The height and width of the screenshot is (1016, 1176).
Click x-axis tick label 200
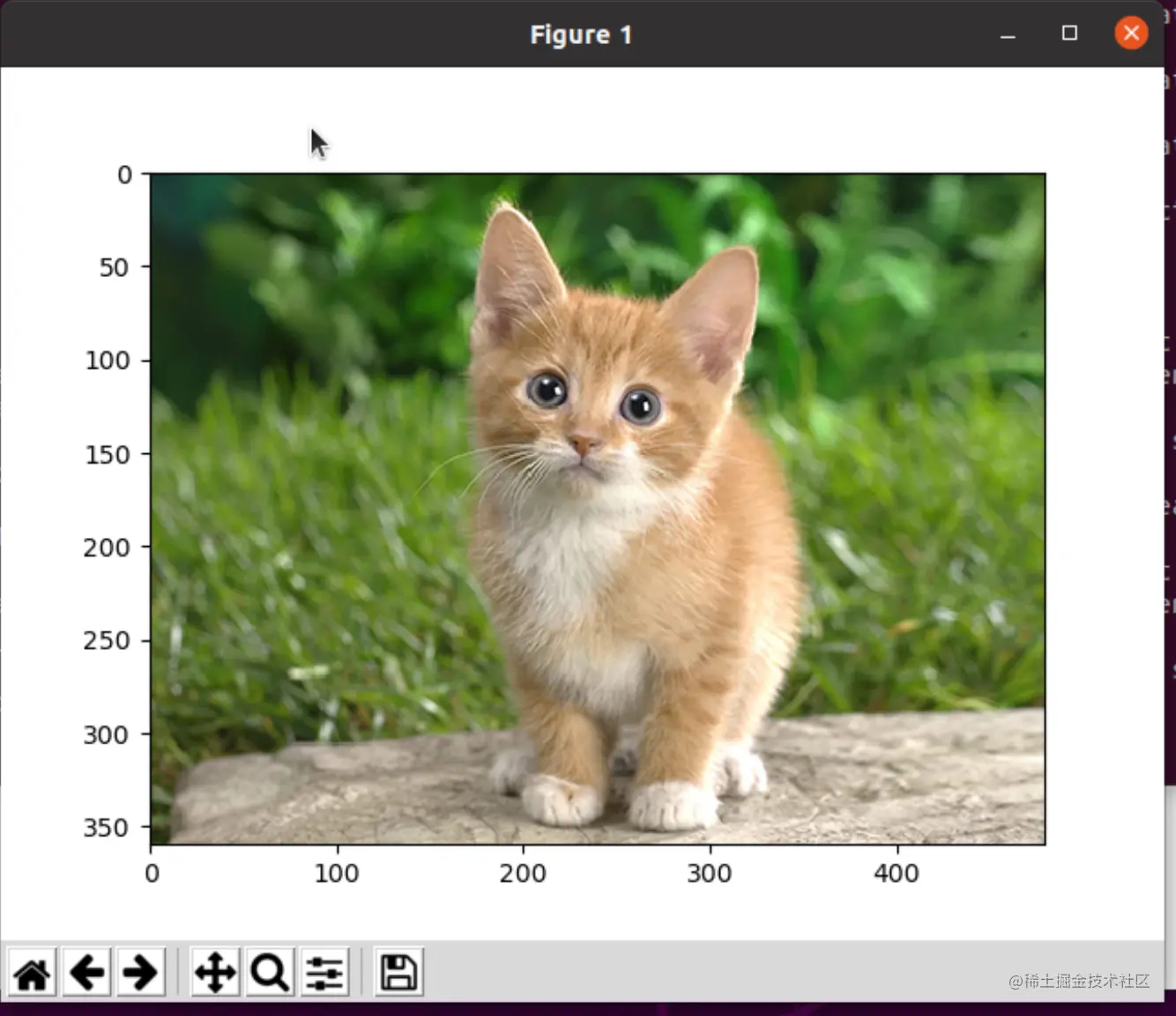point(523,873)
